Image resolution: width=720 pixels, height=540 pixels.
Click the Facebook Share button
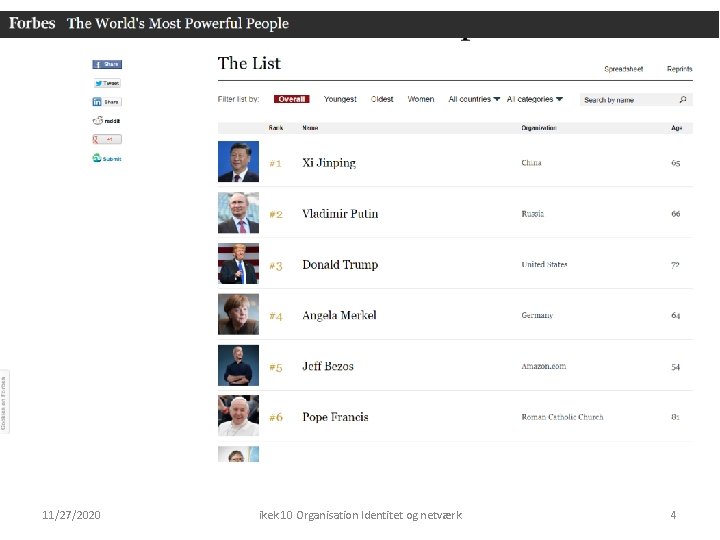[x=107, y=64]
